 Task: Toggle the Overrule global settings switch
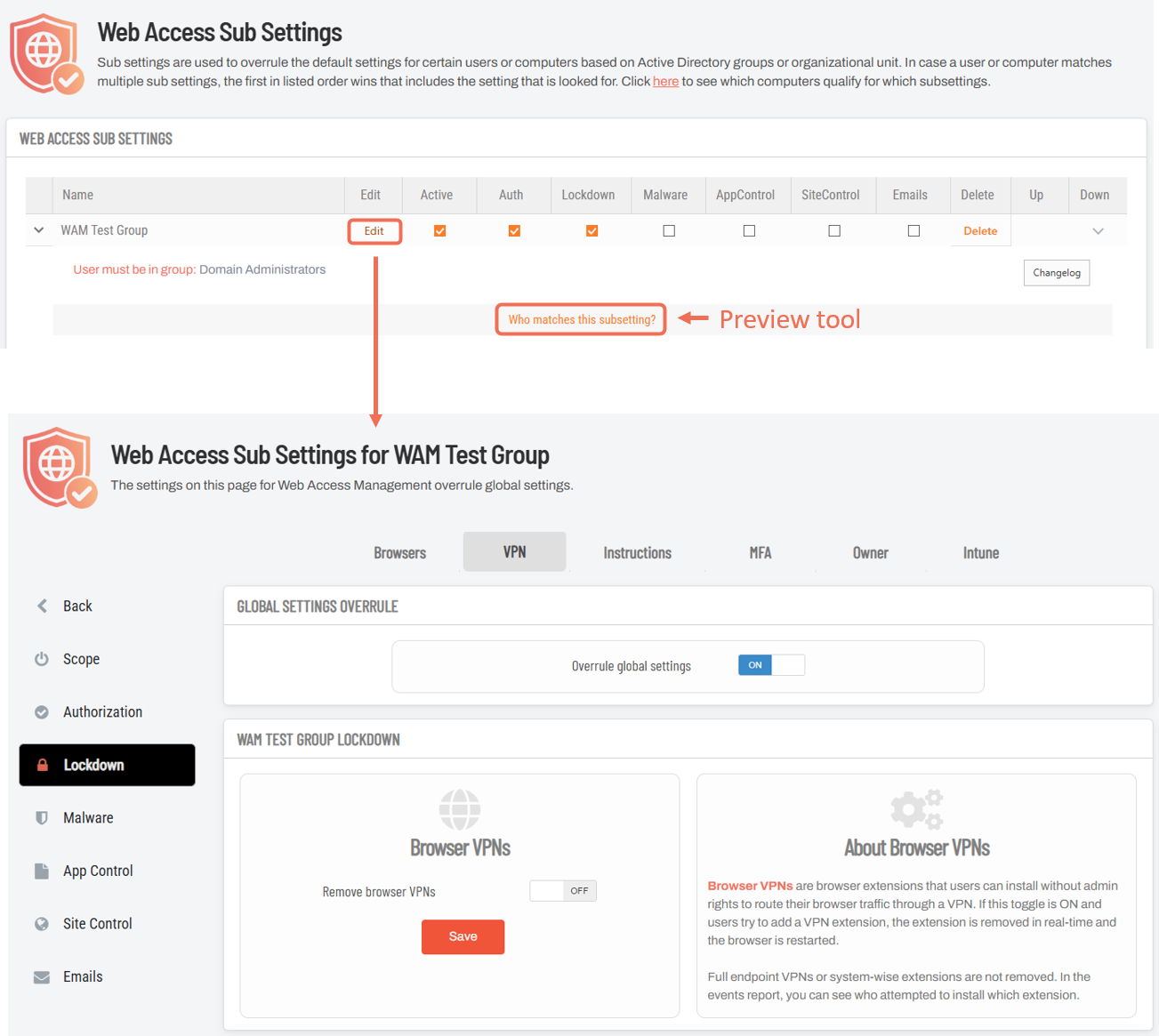coord(771,665)
